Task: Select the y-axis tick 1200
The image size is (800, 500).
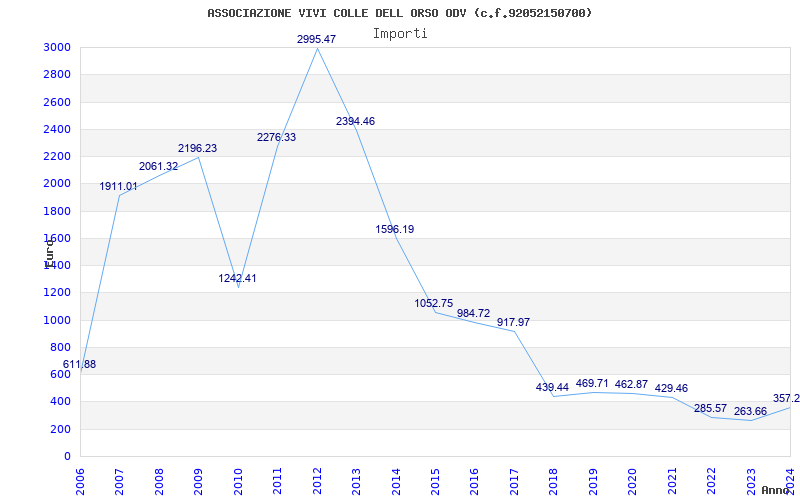Action: click(57, 293)
